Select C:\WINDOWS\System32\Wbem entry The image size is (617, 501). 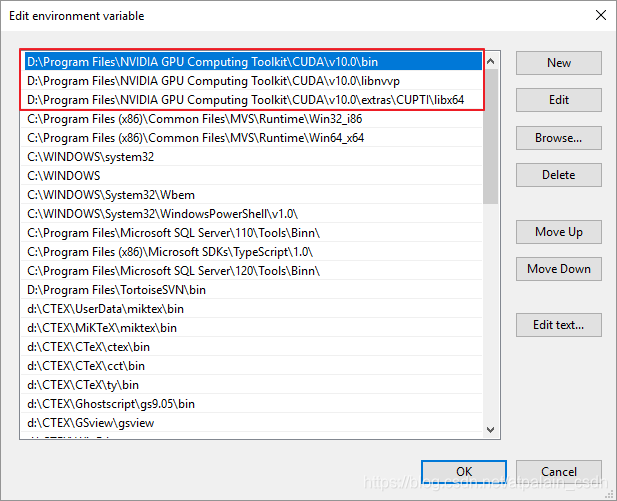tap(253, 195)
